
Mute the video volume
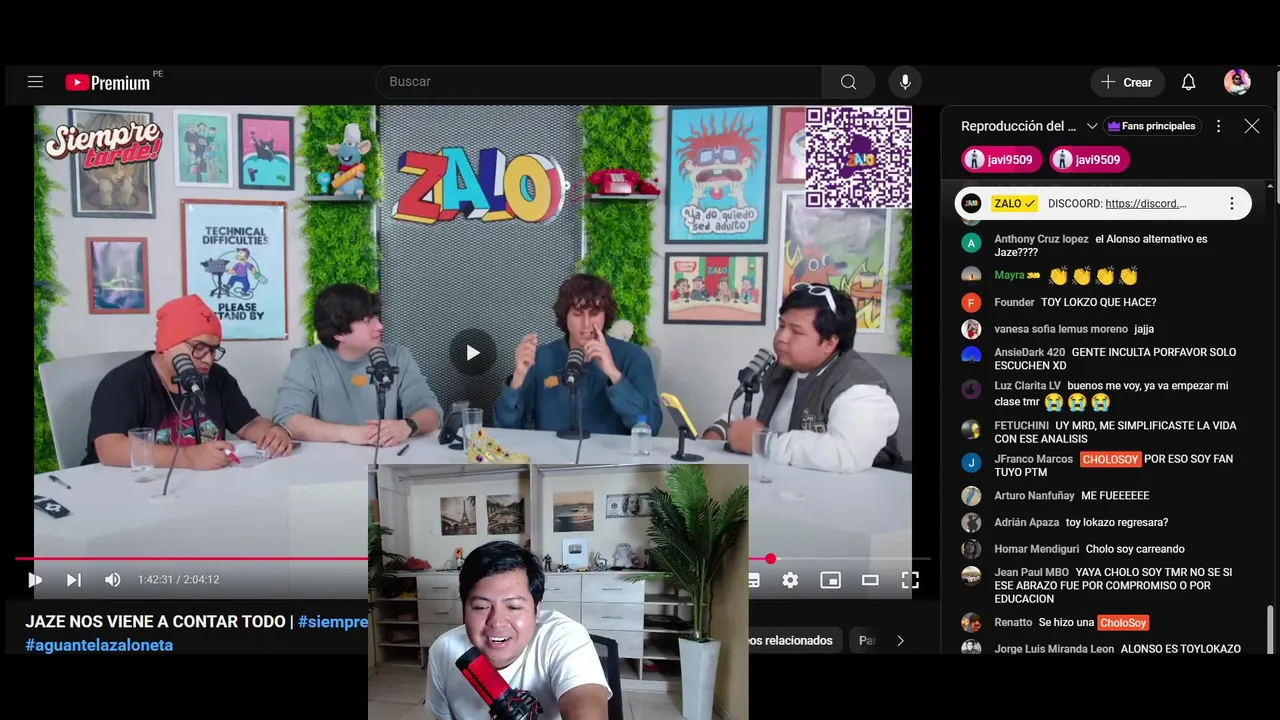113,579
